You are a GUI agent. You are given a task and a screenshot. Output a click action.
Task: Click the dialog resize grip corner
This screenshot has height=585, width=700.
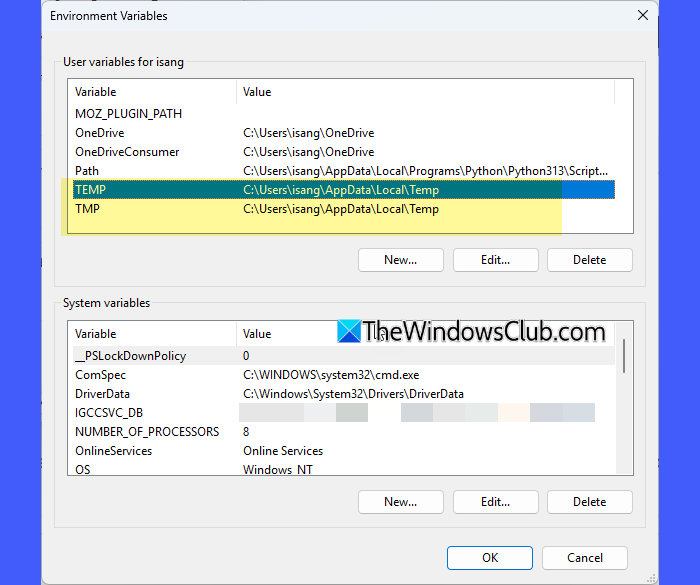[651, 578]
